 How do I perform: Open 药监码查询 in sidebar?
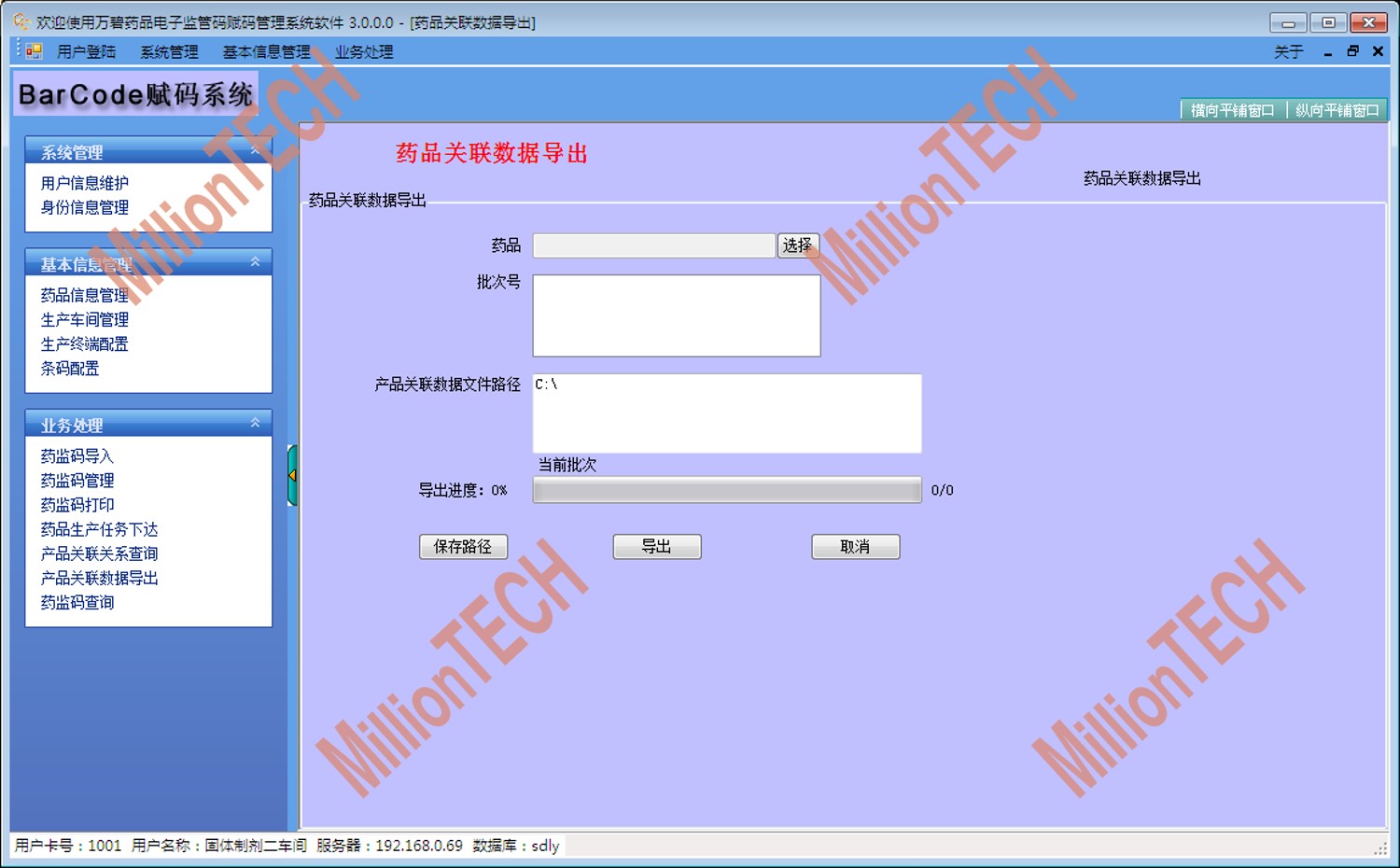coord(77,602)
